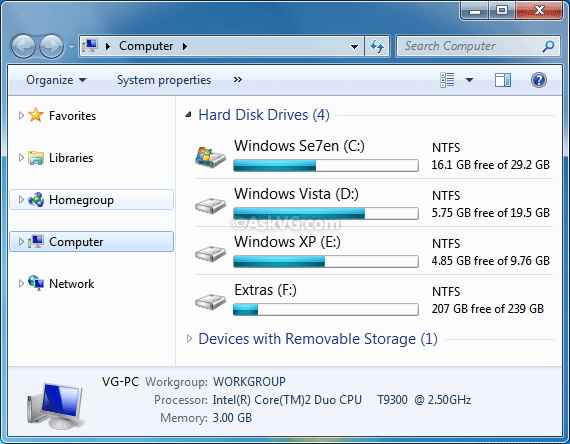Expand Devices with Removable Storage group
The image size is (570, 444).
tap(189, 339)
